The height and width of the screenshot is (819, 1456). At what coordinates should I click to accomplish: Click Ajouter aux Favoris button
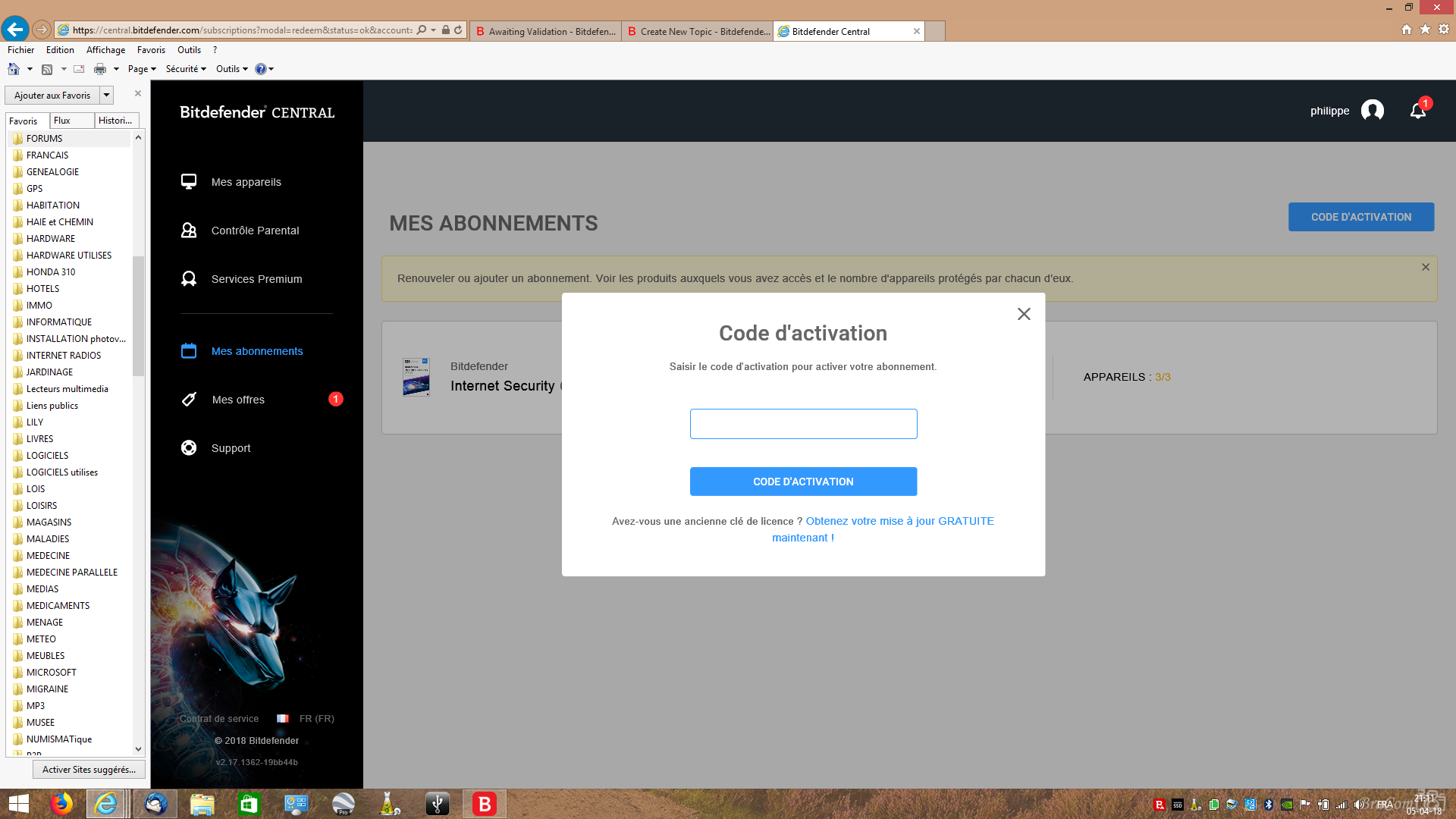52,96
